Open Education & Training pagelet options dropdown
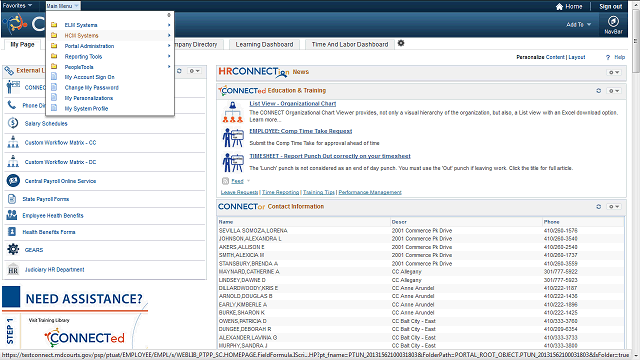Viewport: 640px width, 360px height. [x=614, y=91]
